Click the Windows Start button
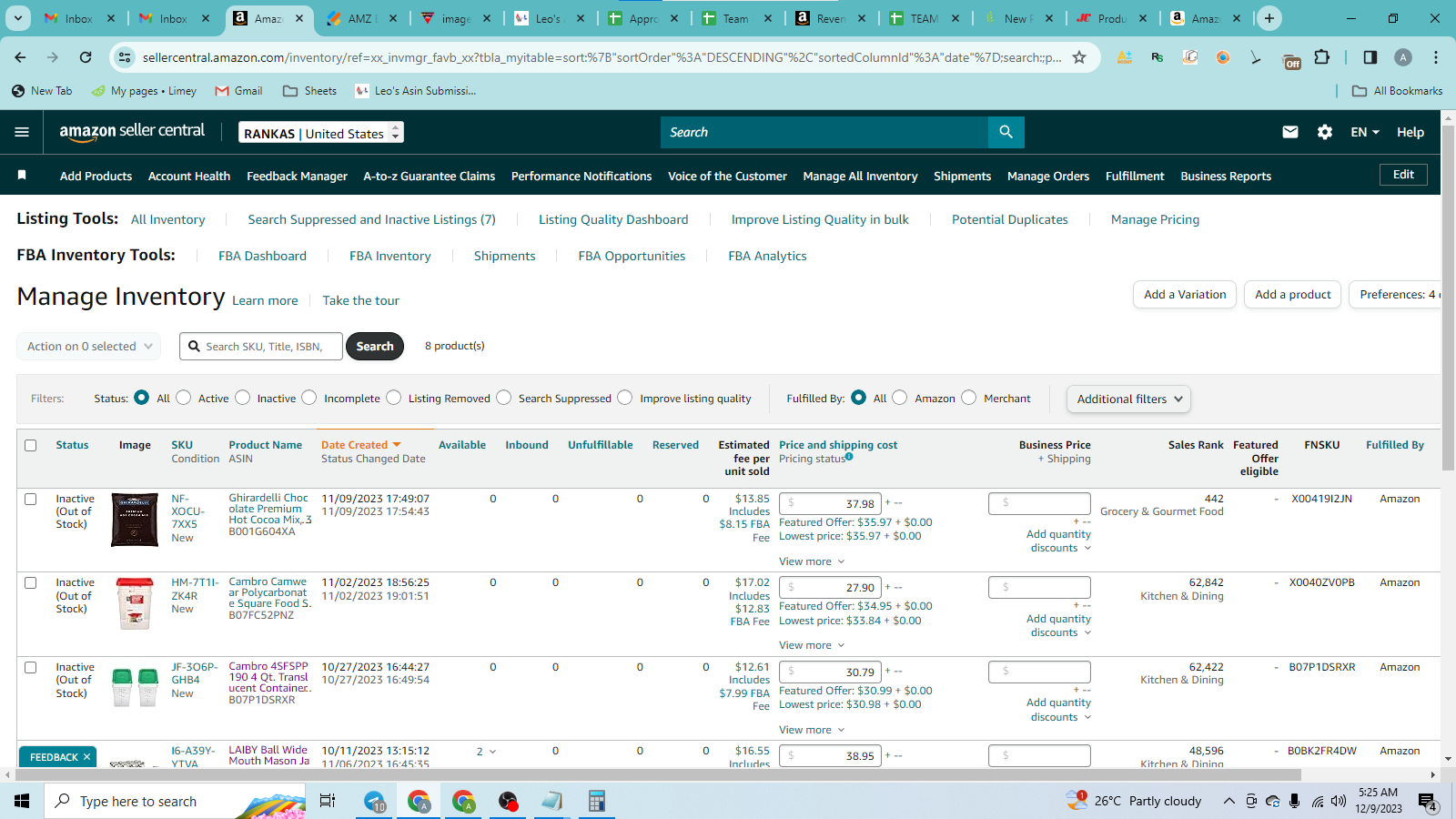1456x819 pixels. tap(22, 801)
